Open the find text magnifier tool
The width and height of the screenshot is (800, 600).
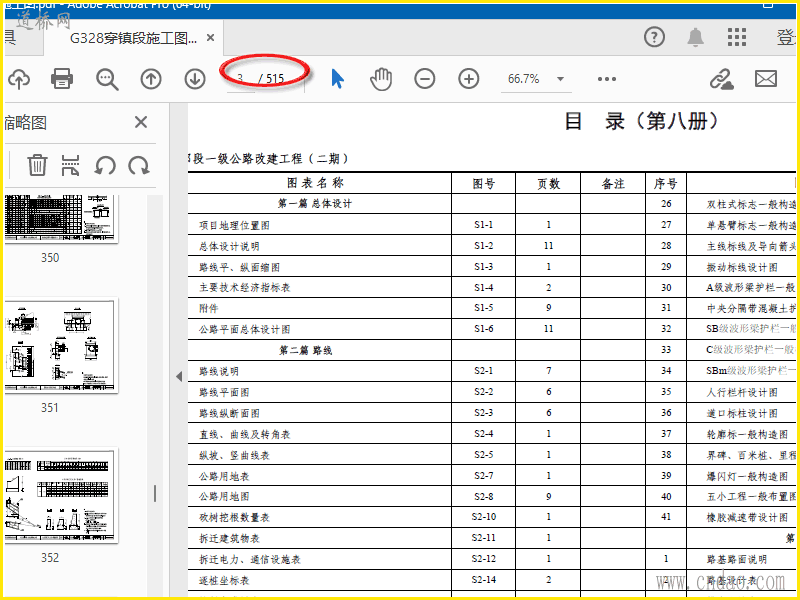click(107, 80)
